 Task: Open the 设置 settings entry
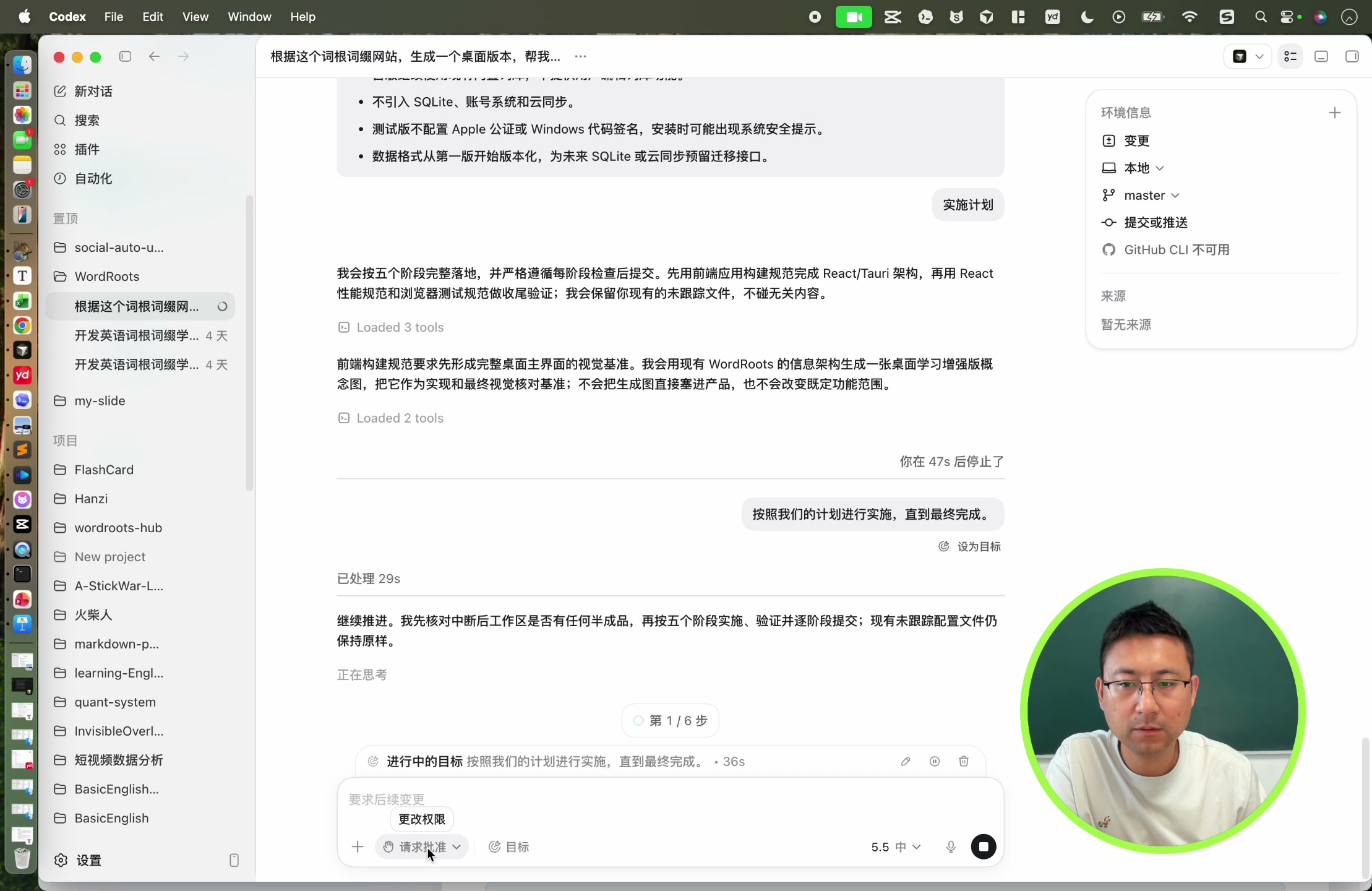78,861
